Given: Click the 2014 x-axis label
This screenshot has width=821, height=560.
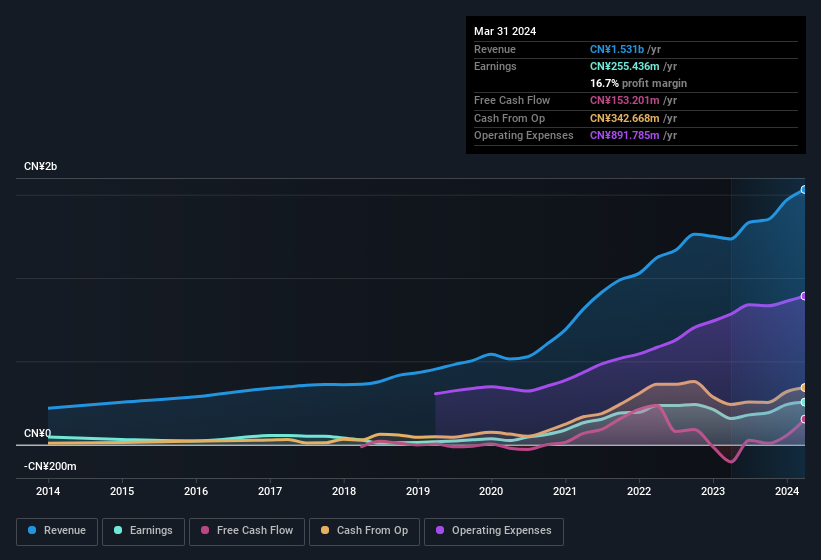Looking at the screenshot, I should pos(48,491).
